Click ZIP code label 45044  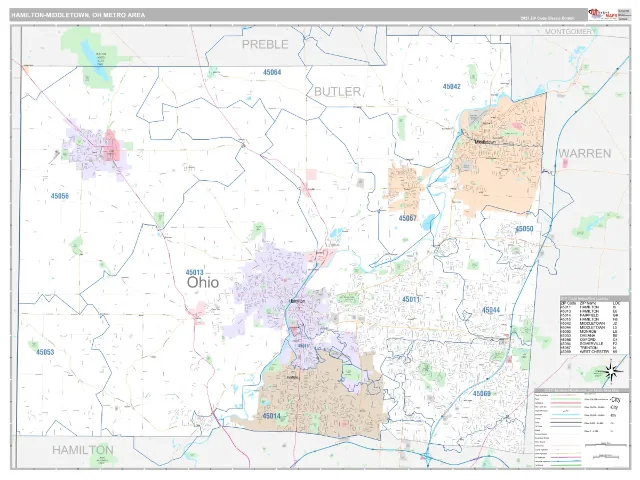pos(491,310)
